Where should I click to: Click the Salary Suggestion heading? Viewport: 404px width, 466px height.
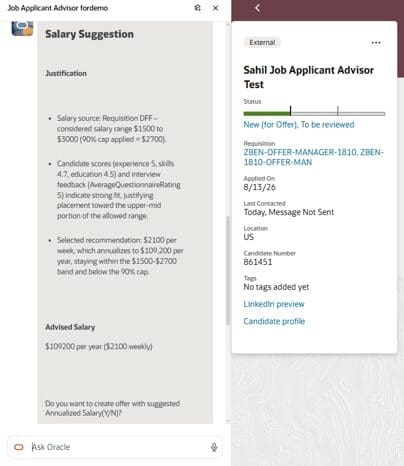click(x=89, y=34)
